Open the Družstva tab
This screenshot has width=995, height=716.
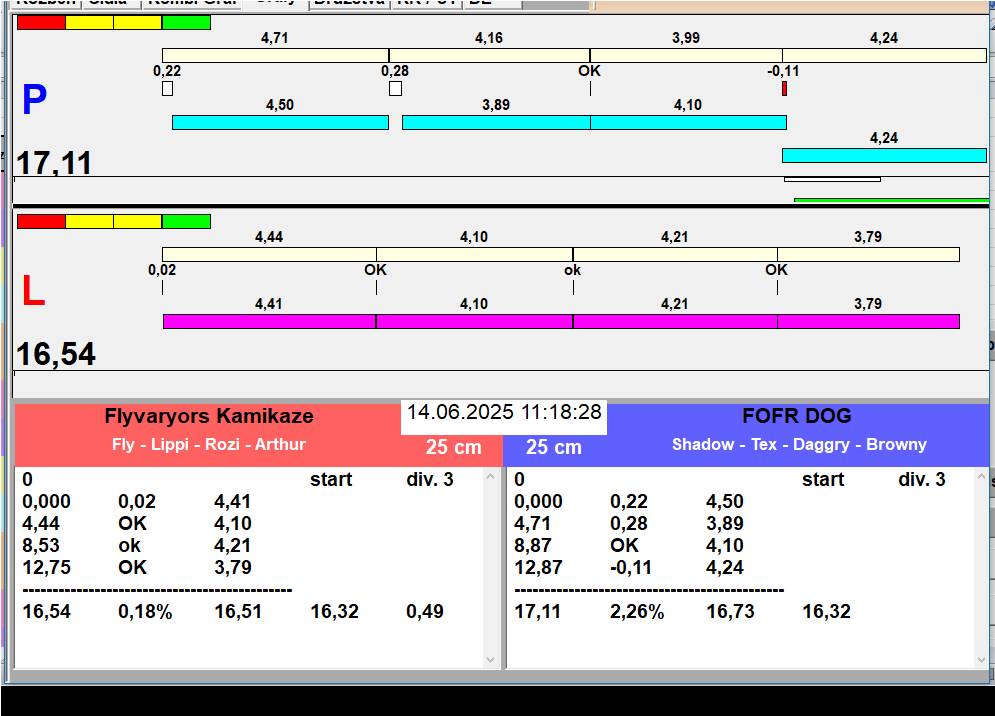(348, 3)
